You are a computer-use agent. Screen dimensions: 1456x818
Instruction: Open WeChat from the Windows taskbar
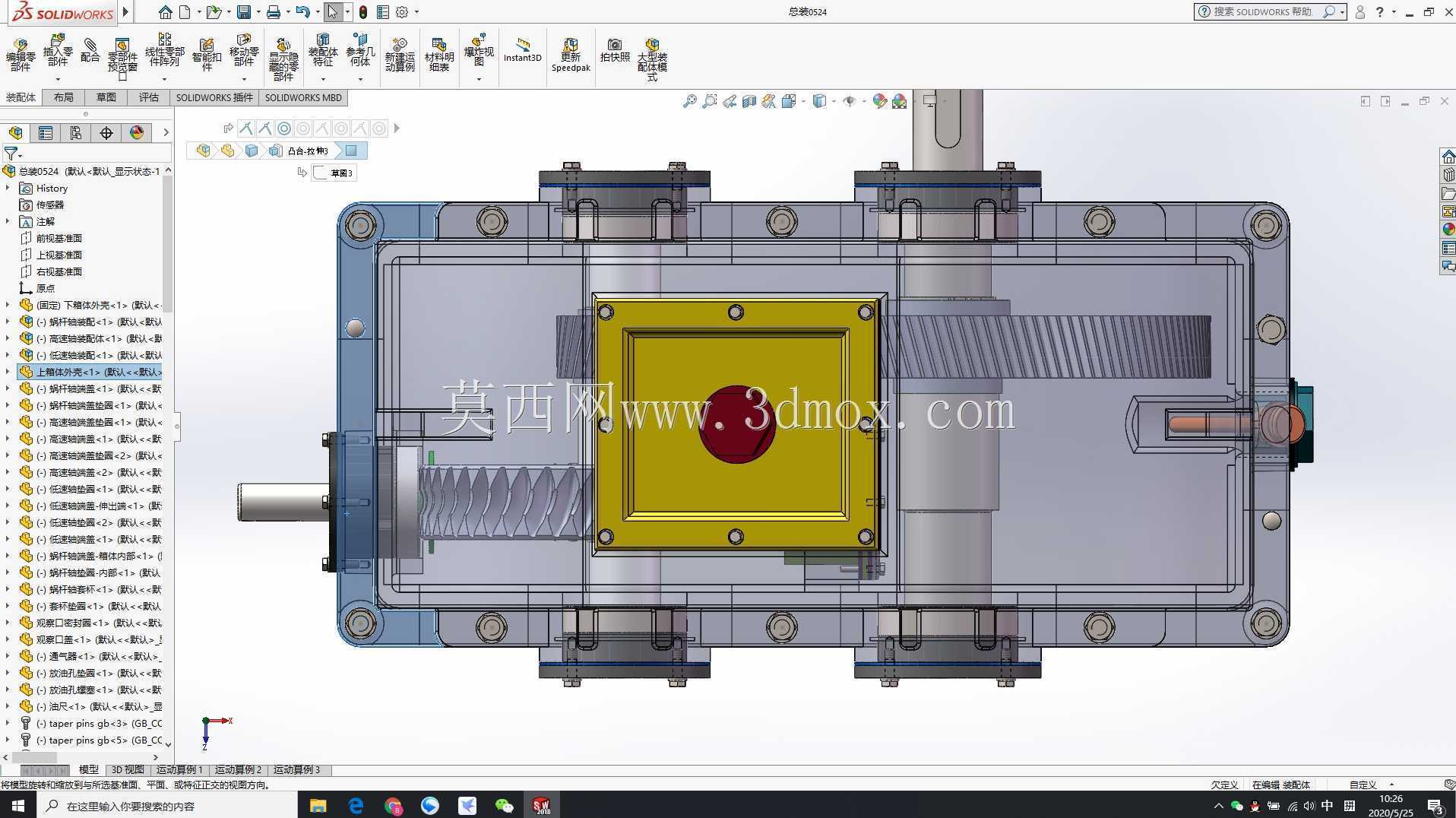504,806
